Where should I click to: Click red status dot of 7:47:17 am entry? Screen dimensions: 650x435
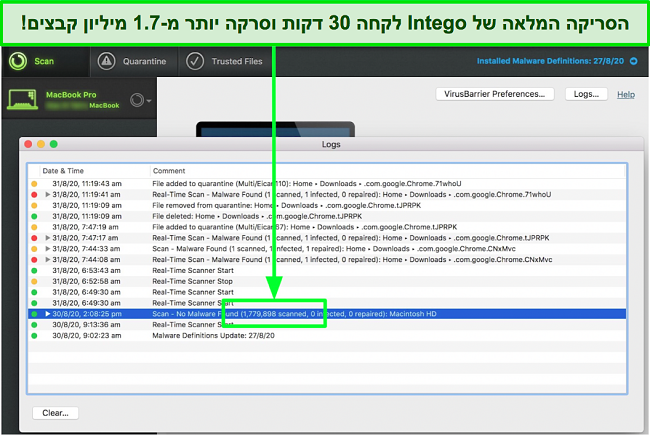pyautogui.click(x=34, y=238)
